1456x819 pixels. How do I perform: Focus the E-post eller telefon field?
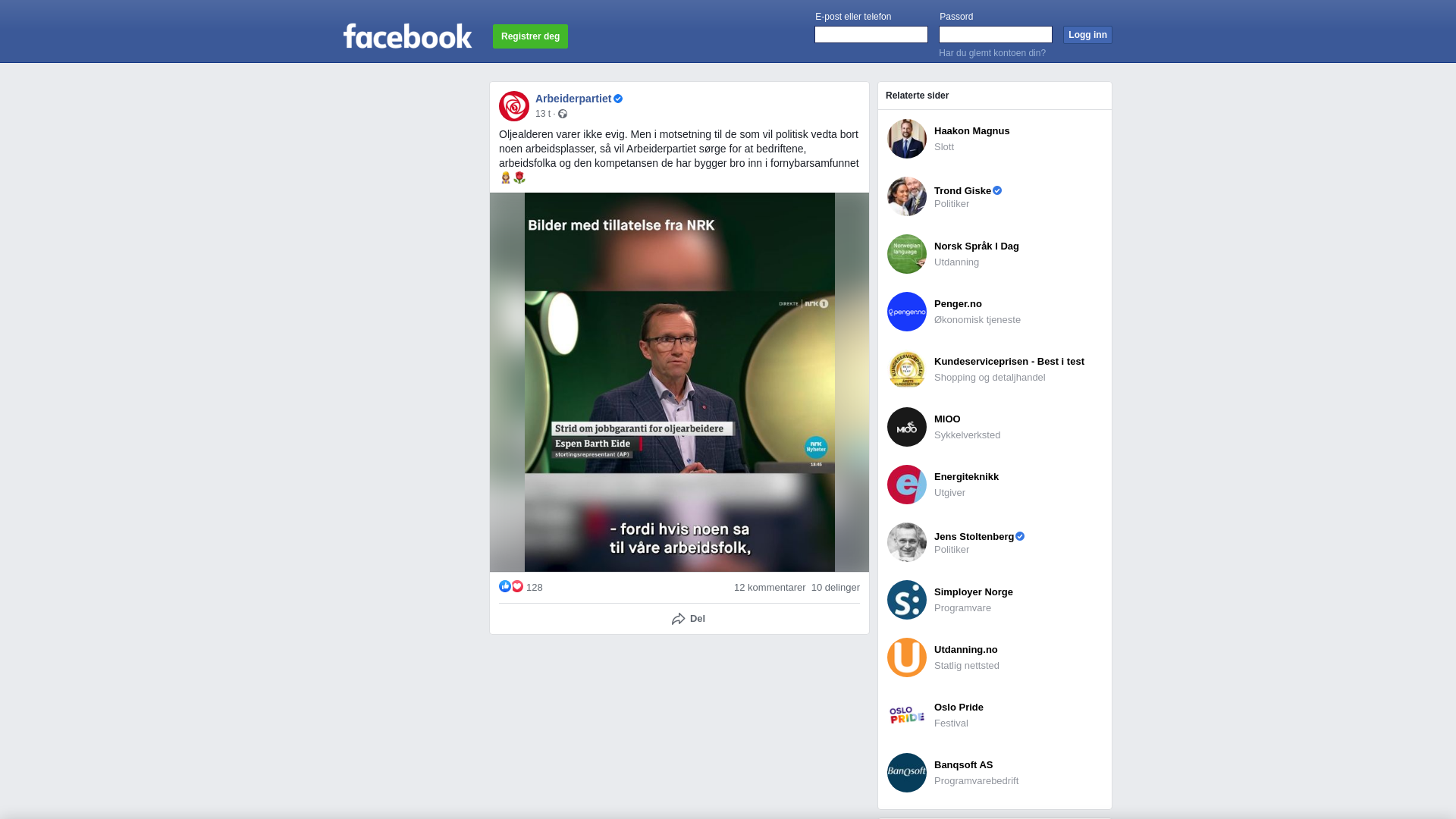tap(871, 35)
